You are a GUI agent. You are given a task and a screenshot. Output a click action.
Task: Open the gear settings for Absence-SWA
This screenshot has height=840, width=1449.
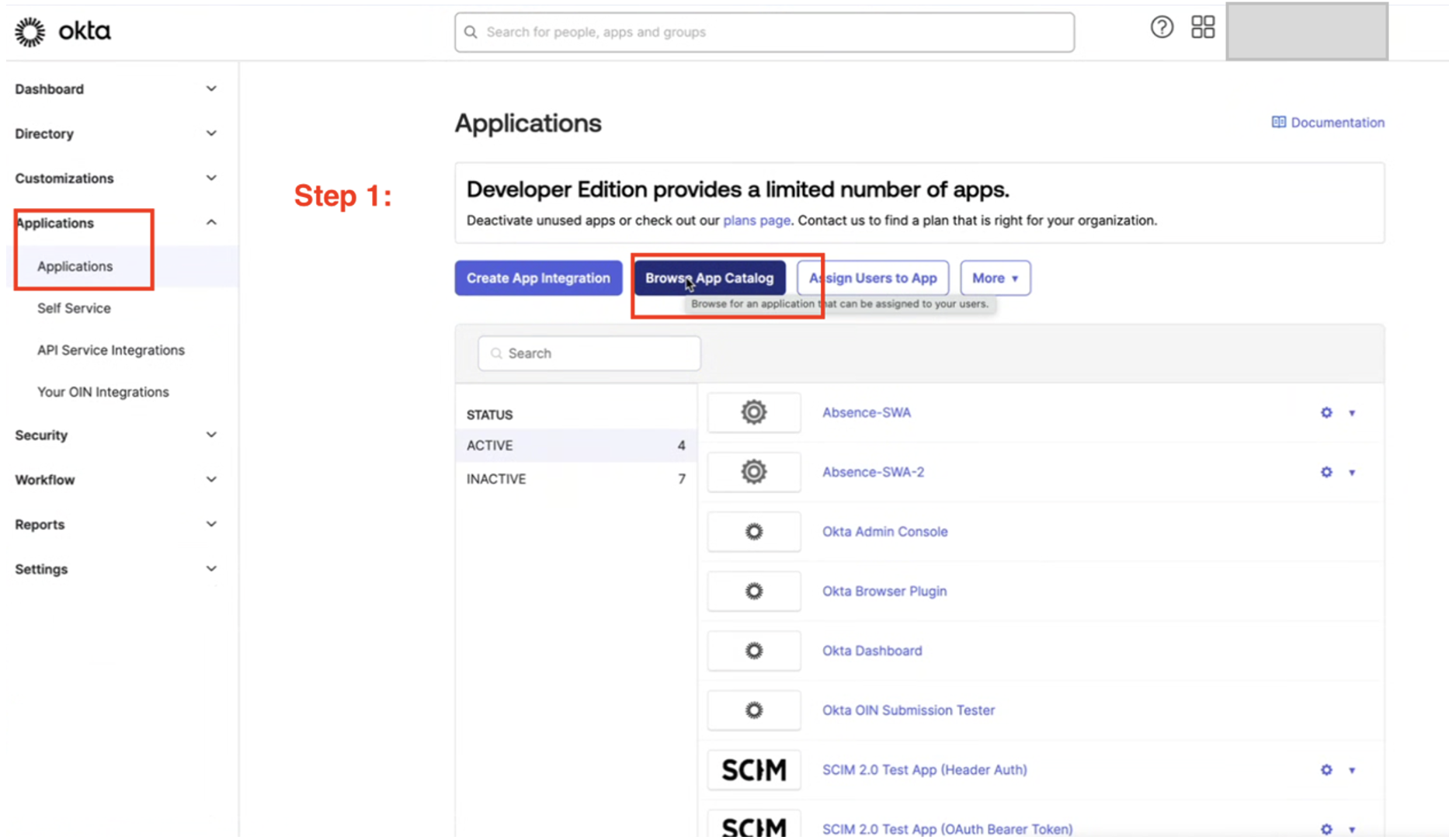point(1326,413)
